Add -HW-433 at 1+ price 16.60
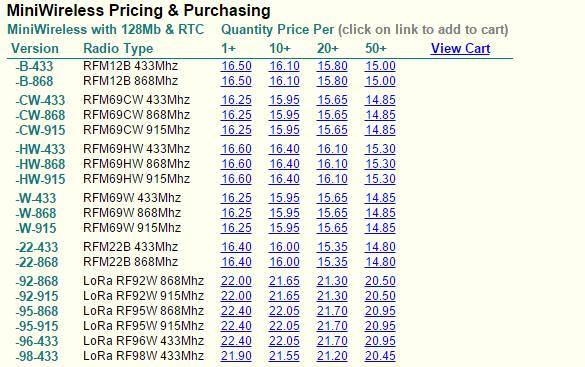The width and height of the screenshot is (585, 367). pos(236,149)
